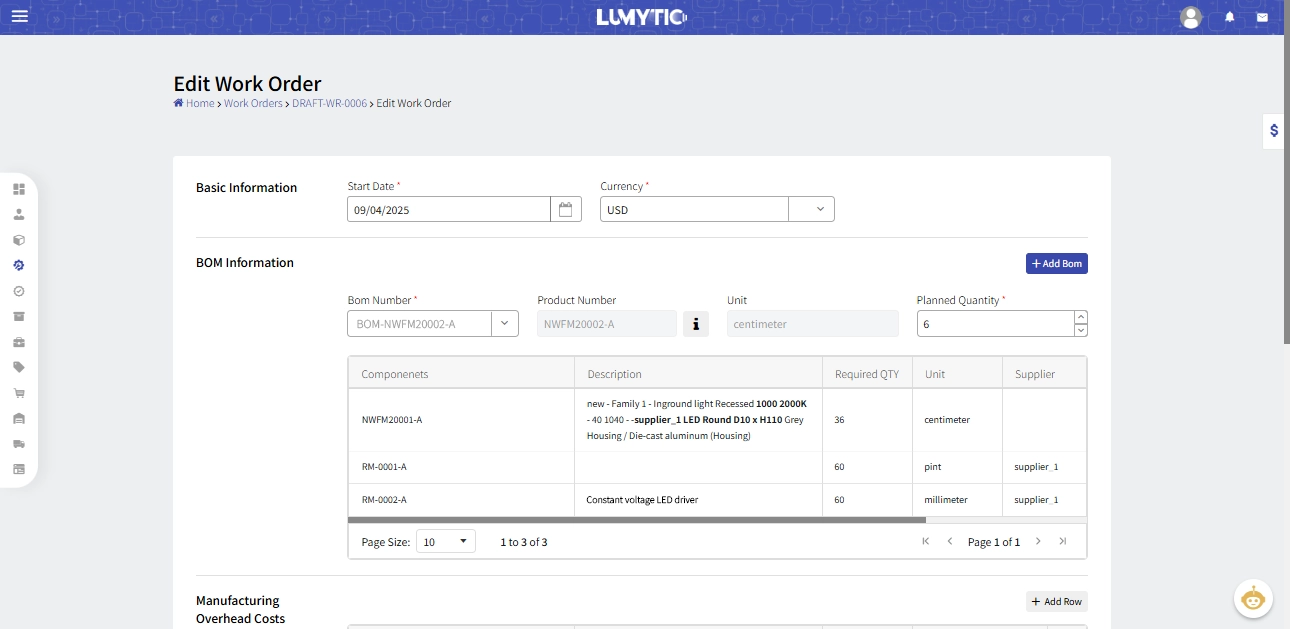Open the dashboard icon in the sidebar

[19, 189]
